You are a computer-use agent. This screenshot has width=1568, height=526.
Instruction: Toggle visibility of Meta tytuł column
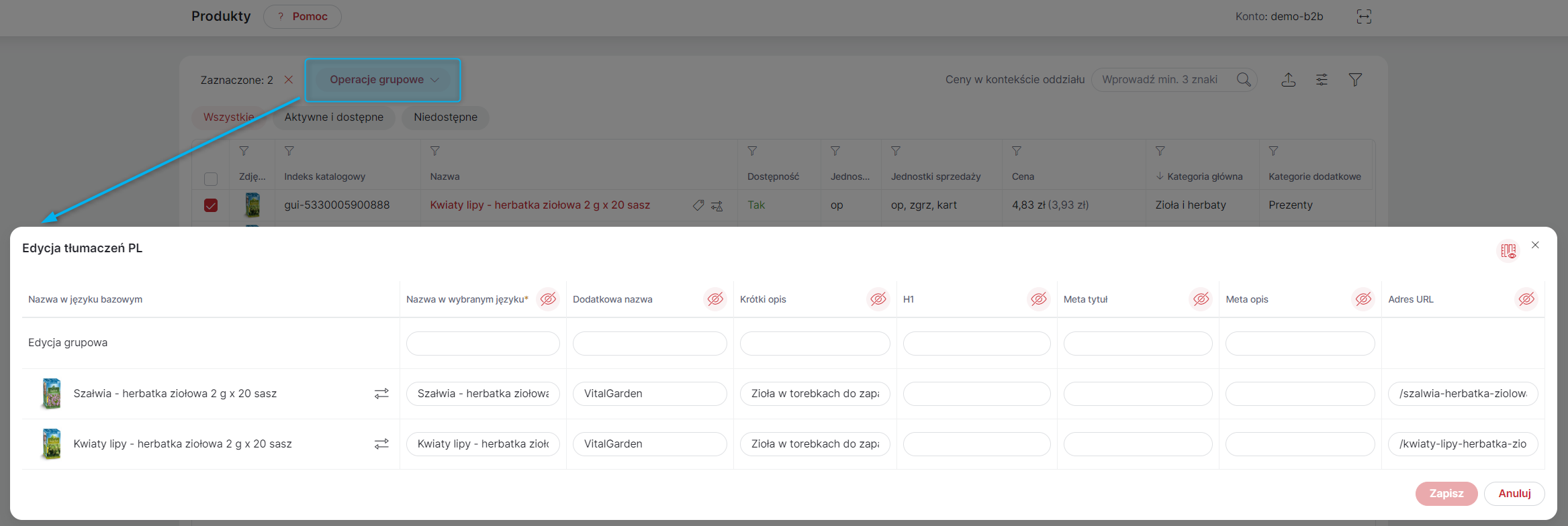pos(1201,299)
